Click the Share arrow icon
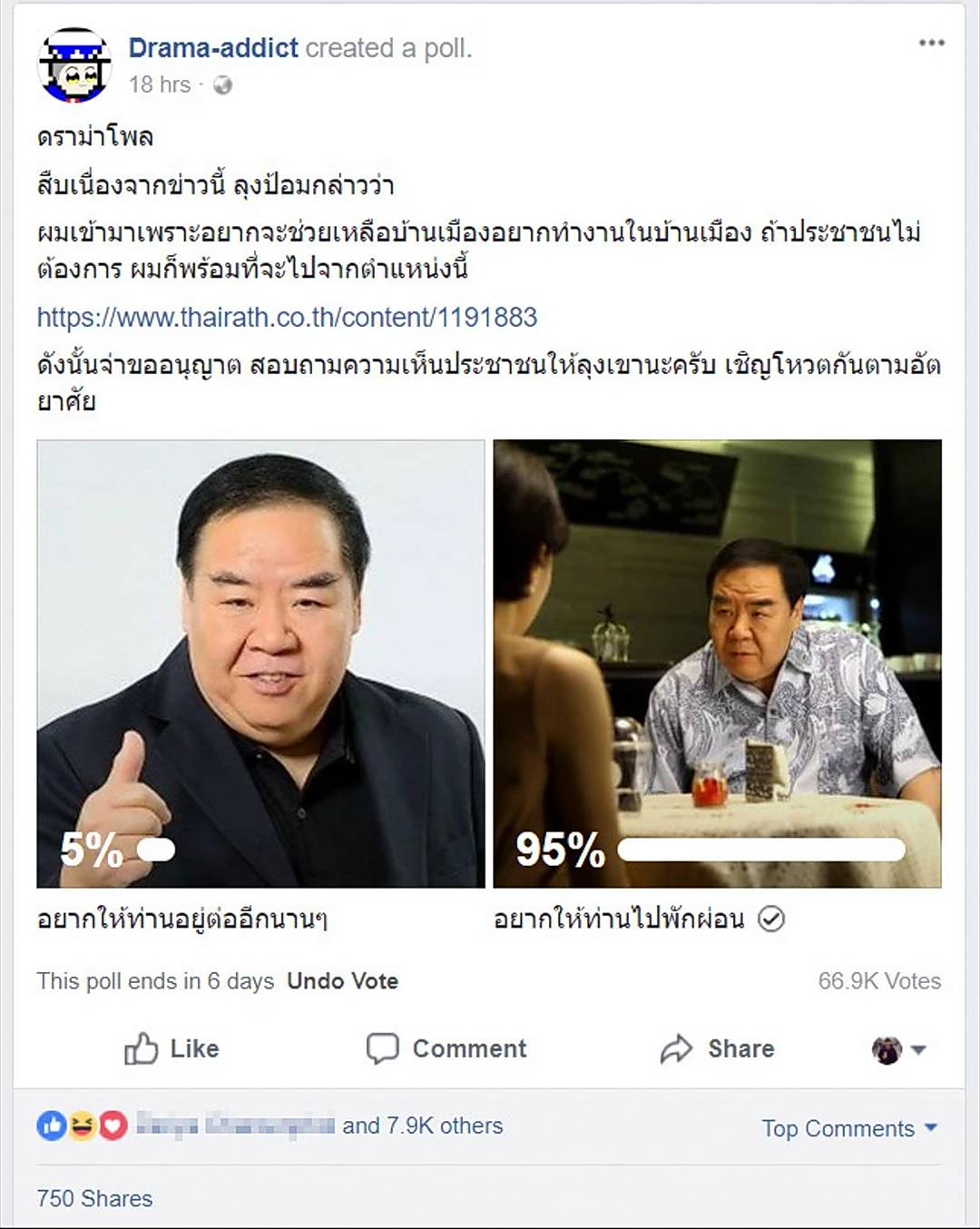Viewport: 980px width, 1229px height. click(676, 1049)
